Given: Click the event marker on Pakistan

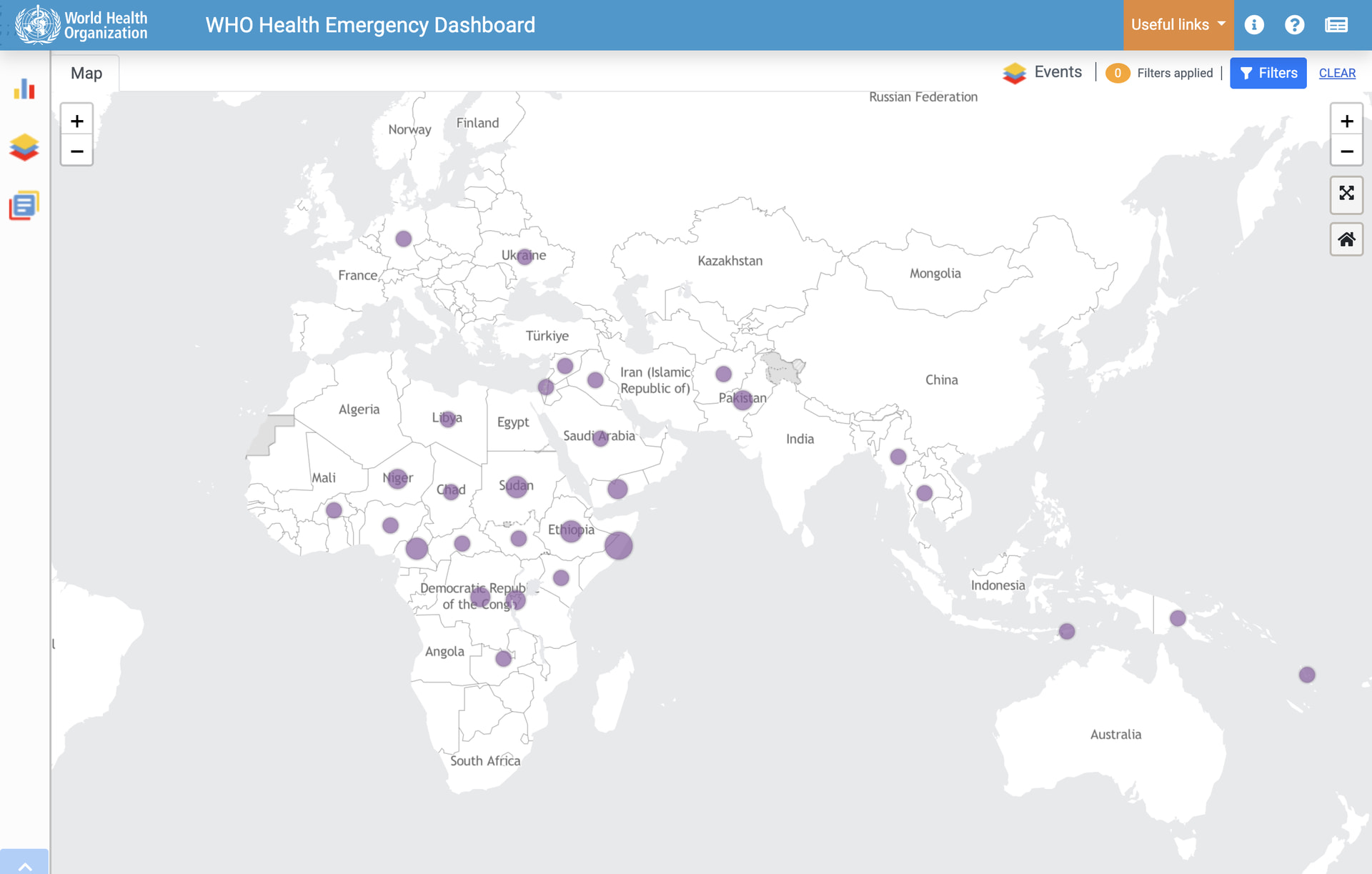Looking at the screenshot, I should (742, 399).
